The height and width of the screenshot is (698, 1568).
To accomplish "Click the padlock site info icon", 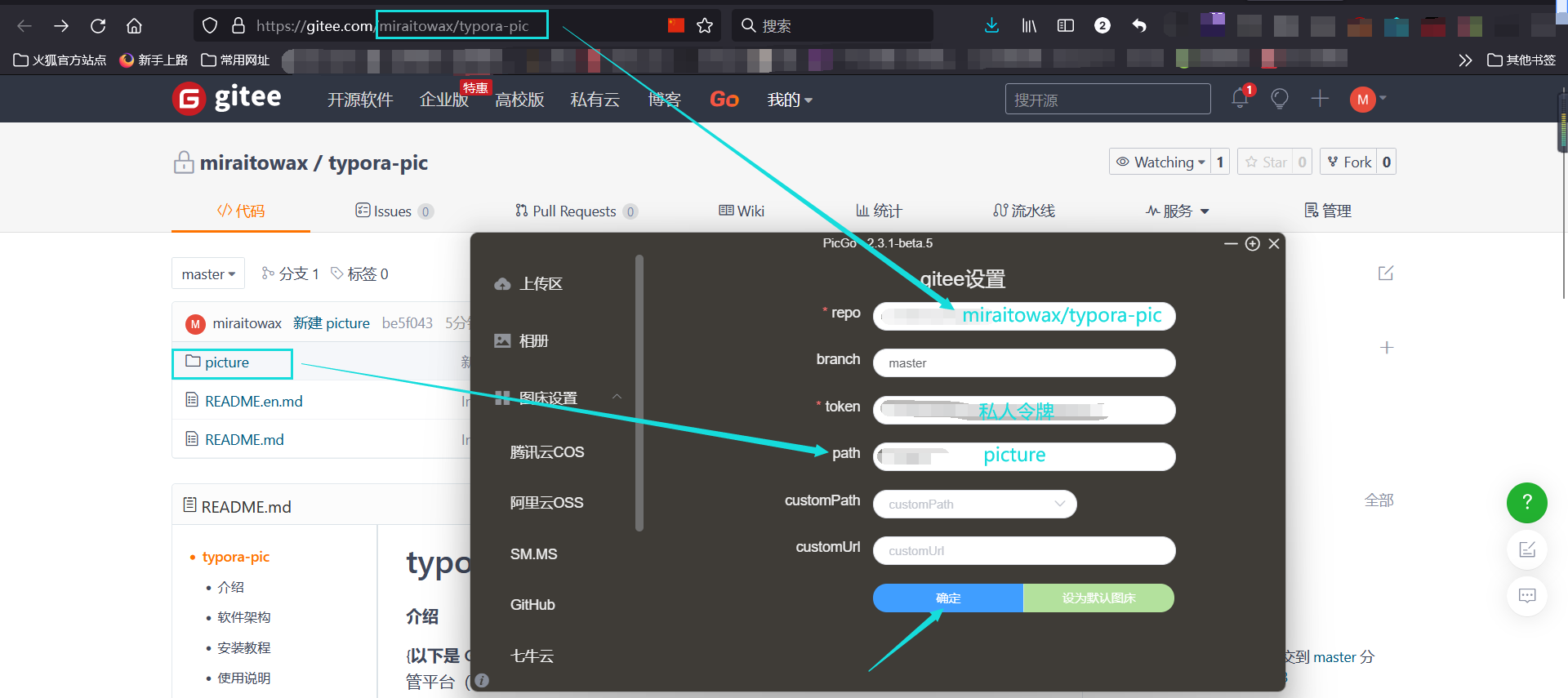I will (238, 26).
